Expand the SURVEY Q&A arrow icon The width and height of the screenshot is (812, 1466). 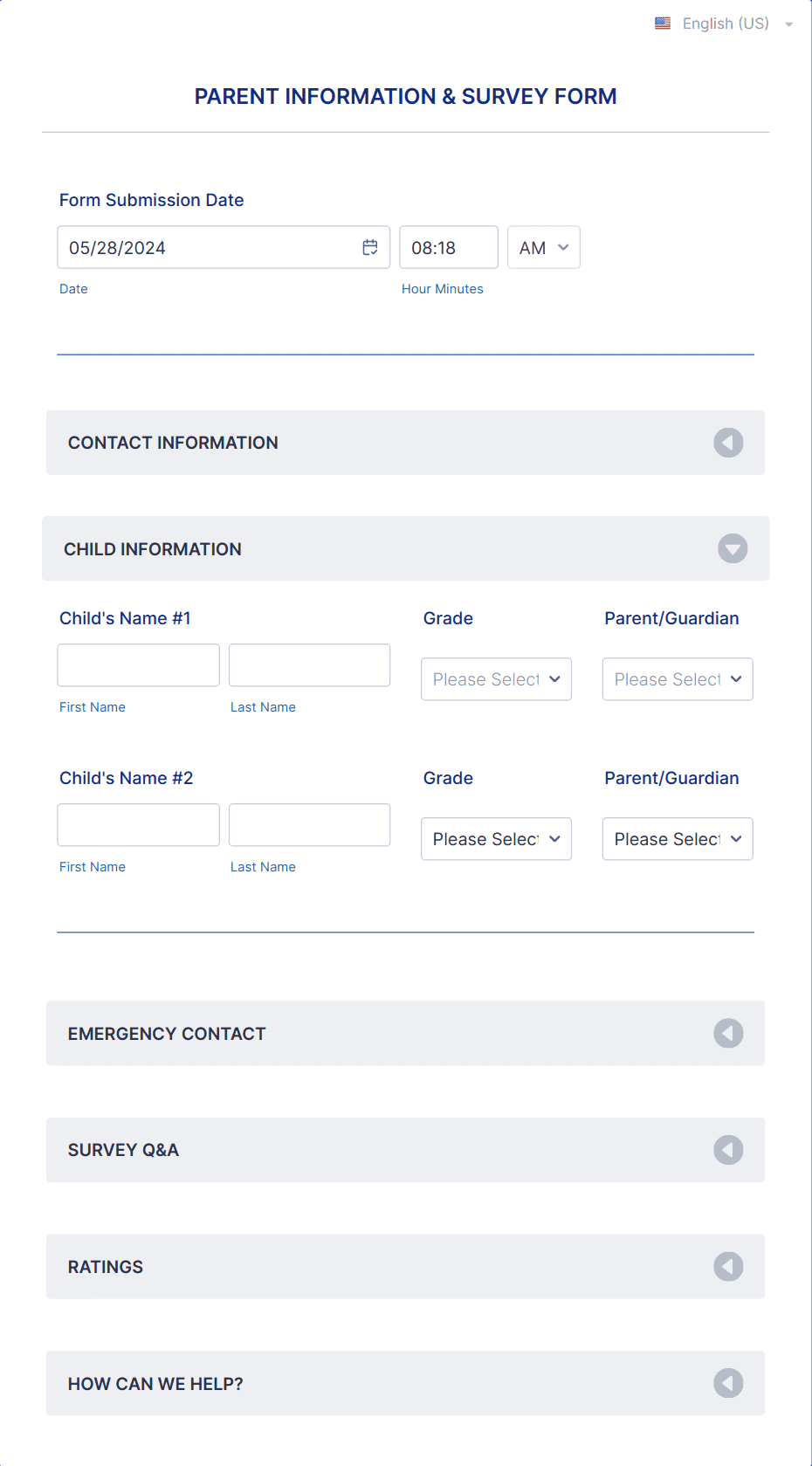point(728,1150)
